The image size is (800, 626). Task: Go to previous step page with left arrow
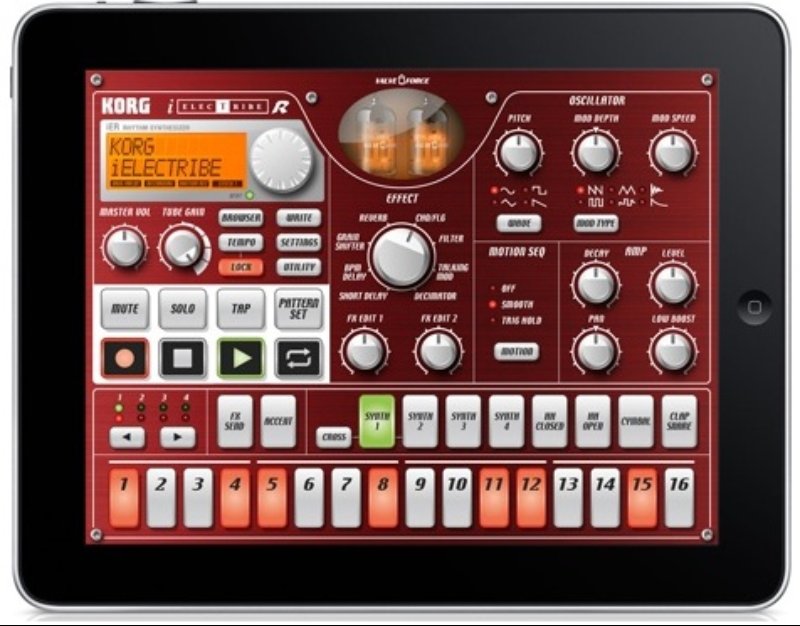click(127, 437)
